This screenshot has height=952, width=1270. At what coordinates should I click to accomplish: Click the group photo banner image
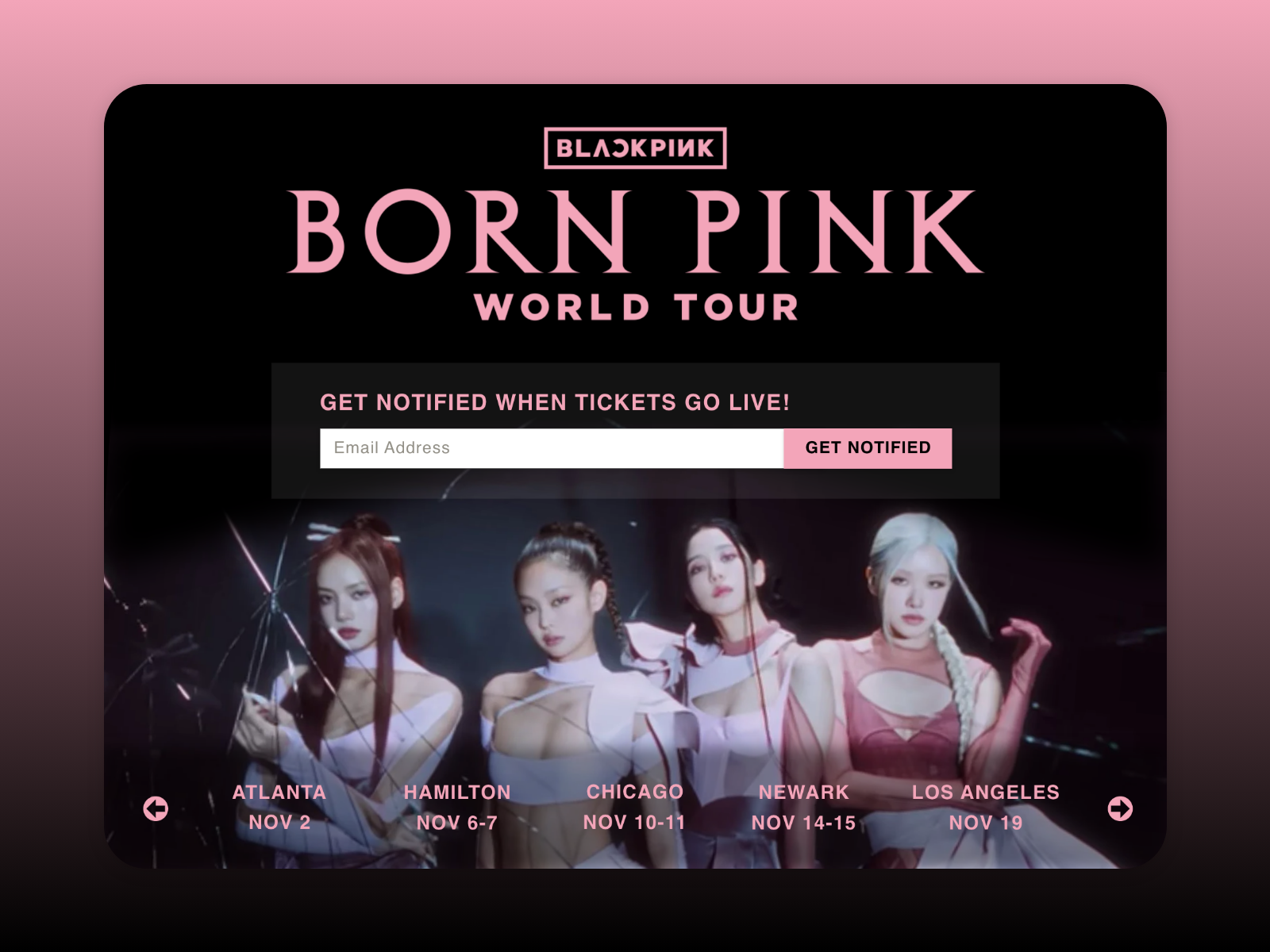(x=635, y=682)
